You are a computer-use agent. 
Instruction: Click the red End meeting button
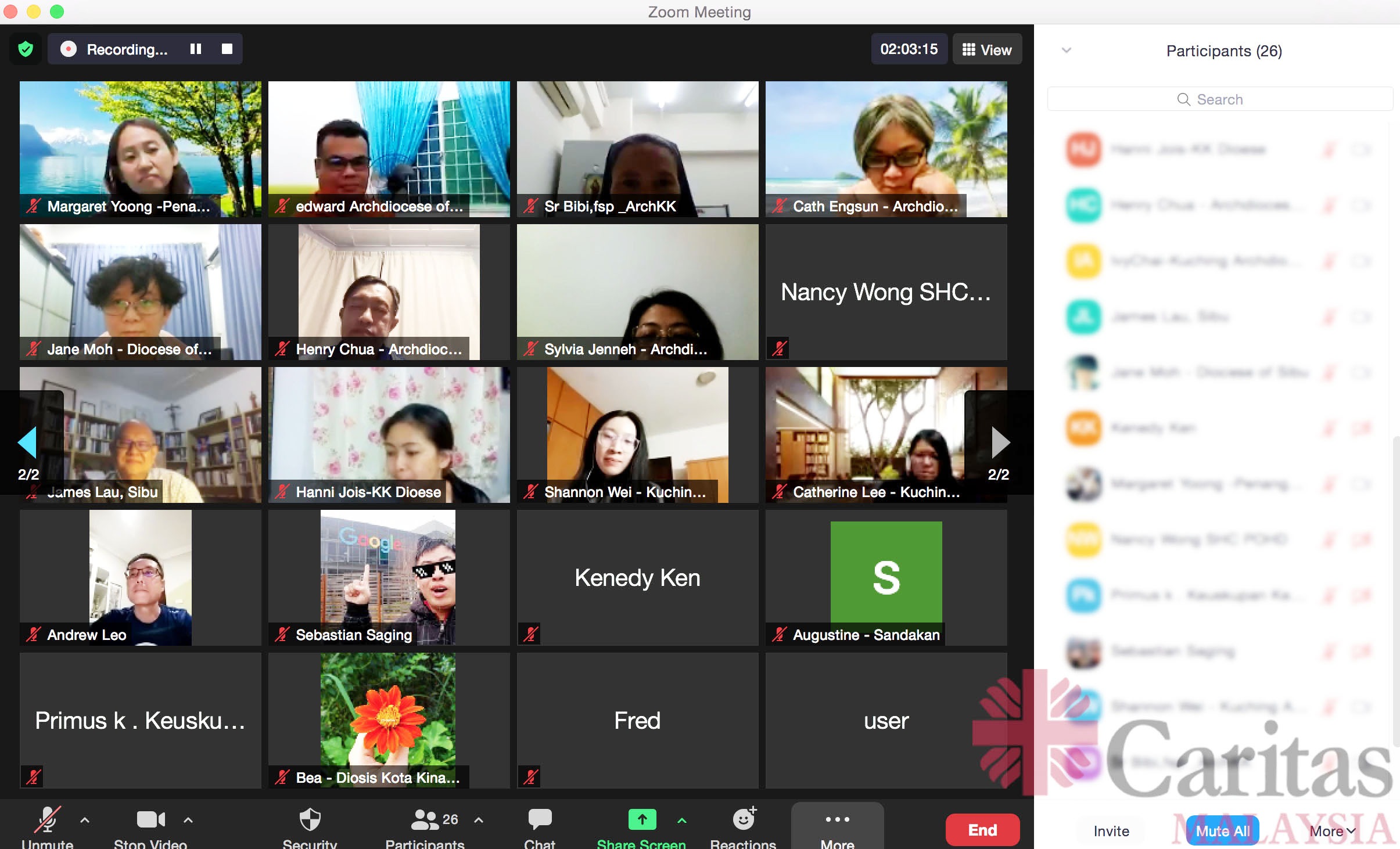coord(982,830)
